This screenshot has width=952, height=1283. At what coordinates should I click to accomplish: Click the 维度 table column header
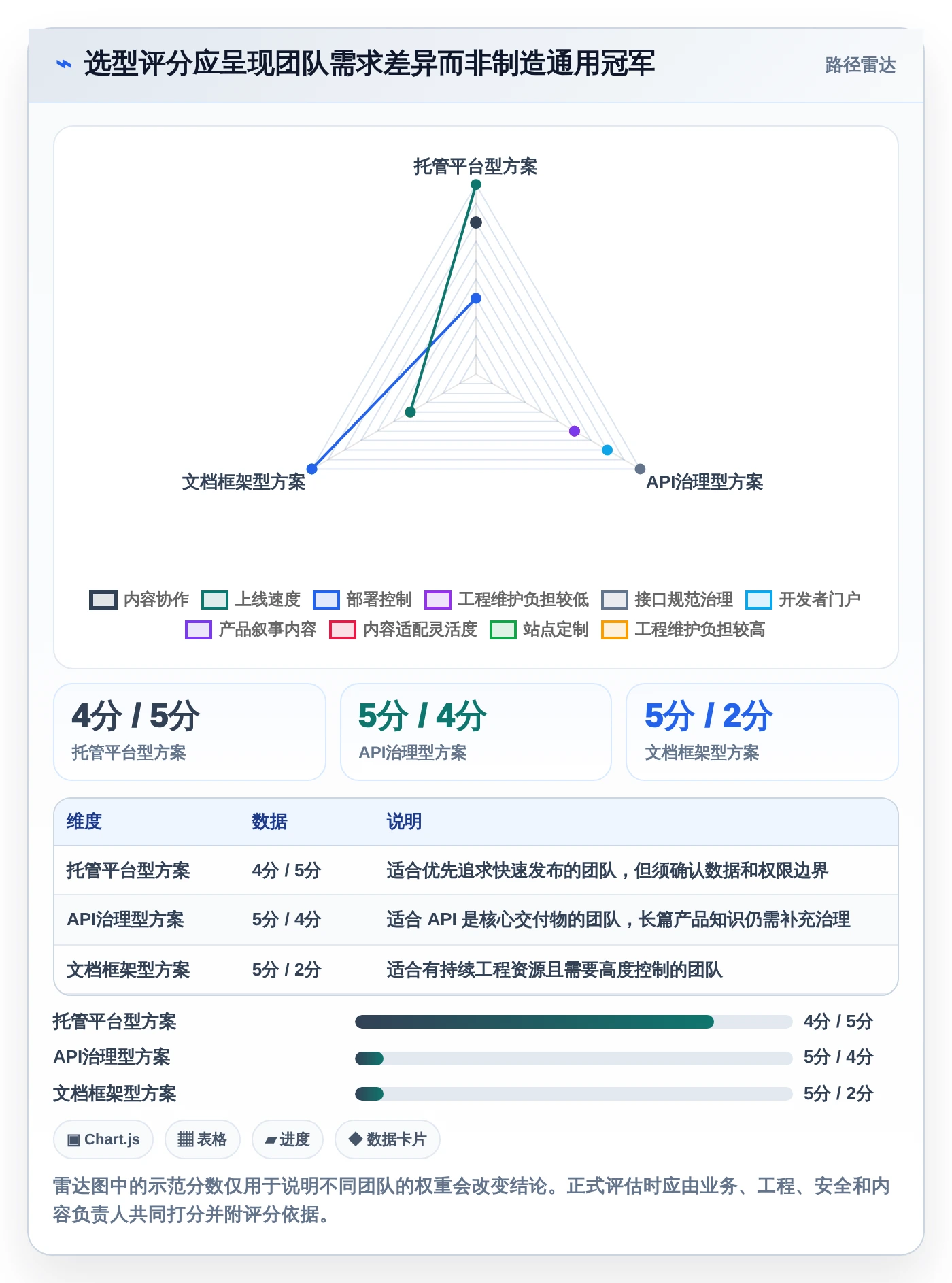tap(84, 821)
